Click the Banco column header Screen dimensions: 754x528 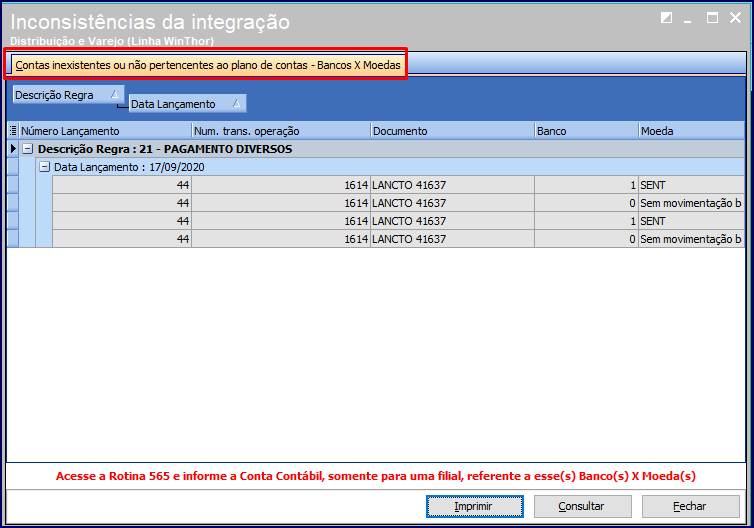(587, 131)
